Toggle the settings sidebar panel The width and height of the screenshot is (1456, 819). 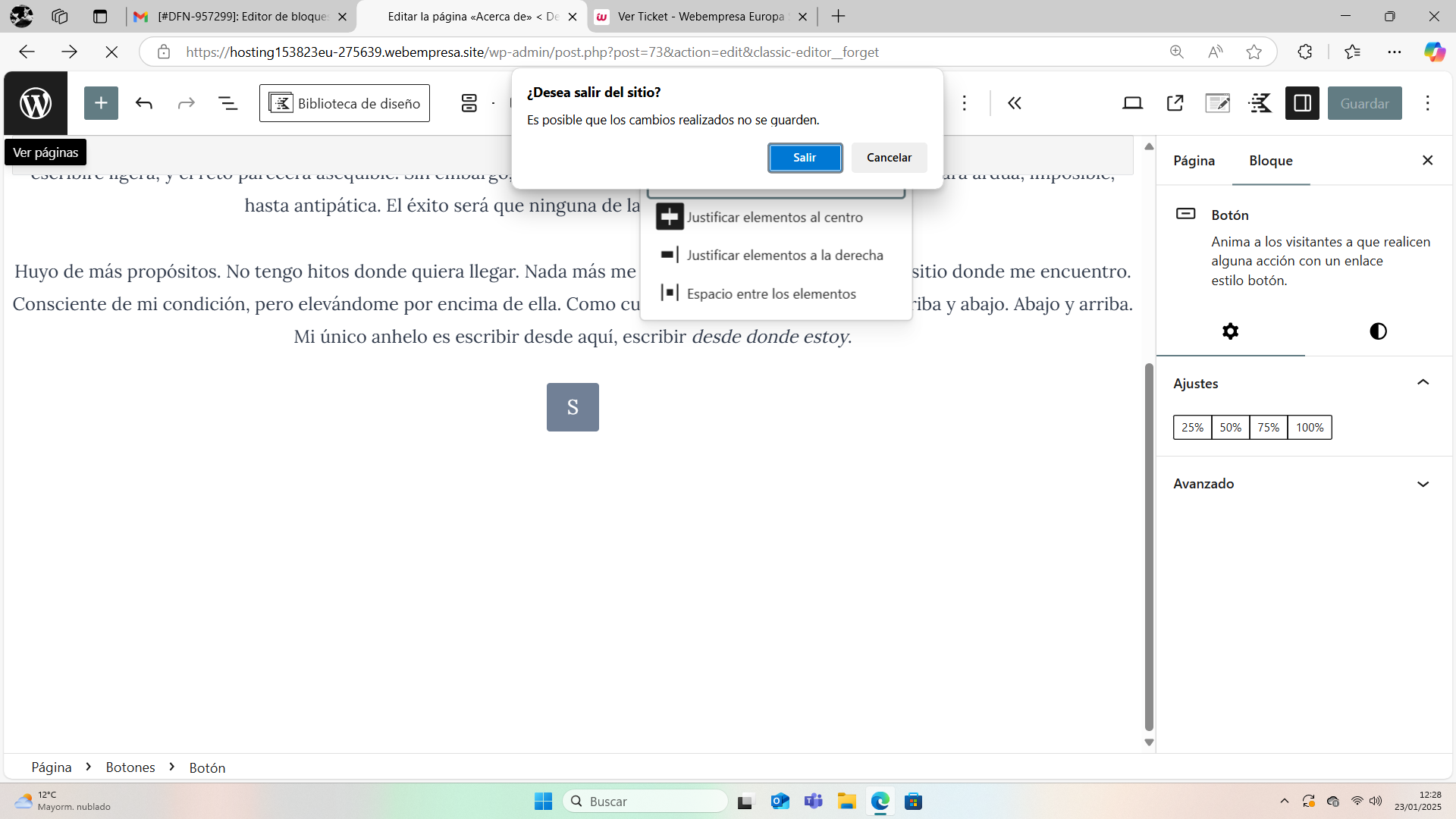[x=1303, y=103]
